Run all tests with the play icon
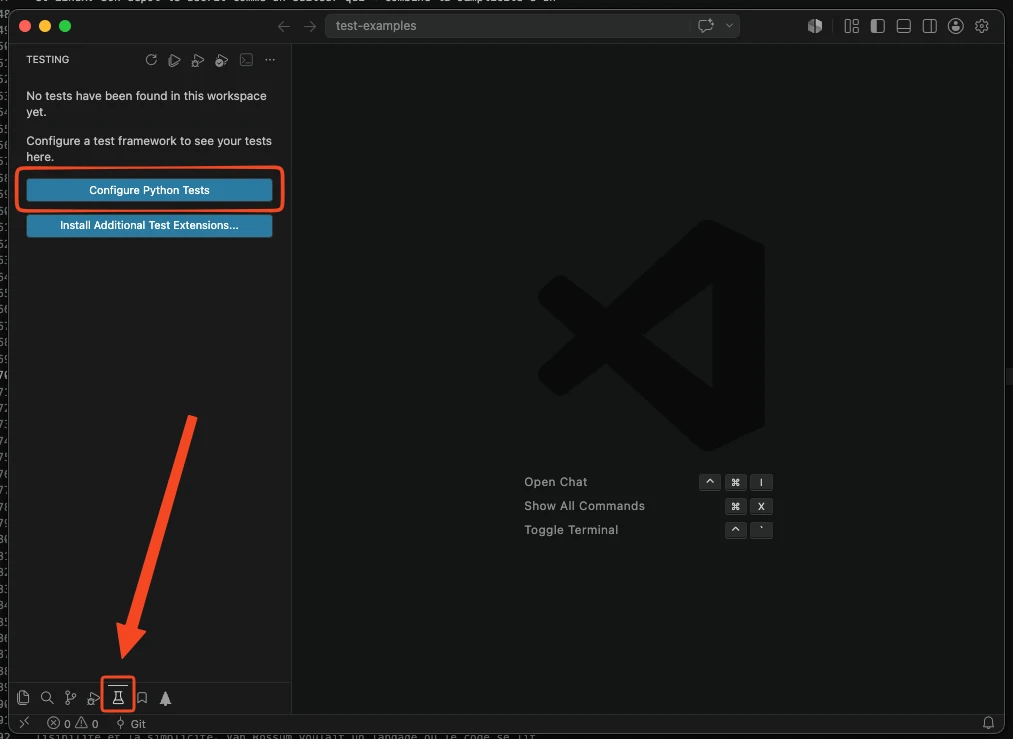 174,60
